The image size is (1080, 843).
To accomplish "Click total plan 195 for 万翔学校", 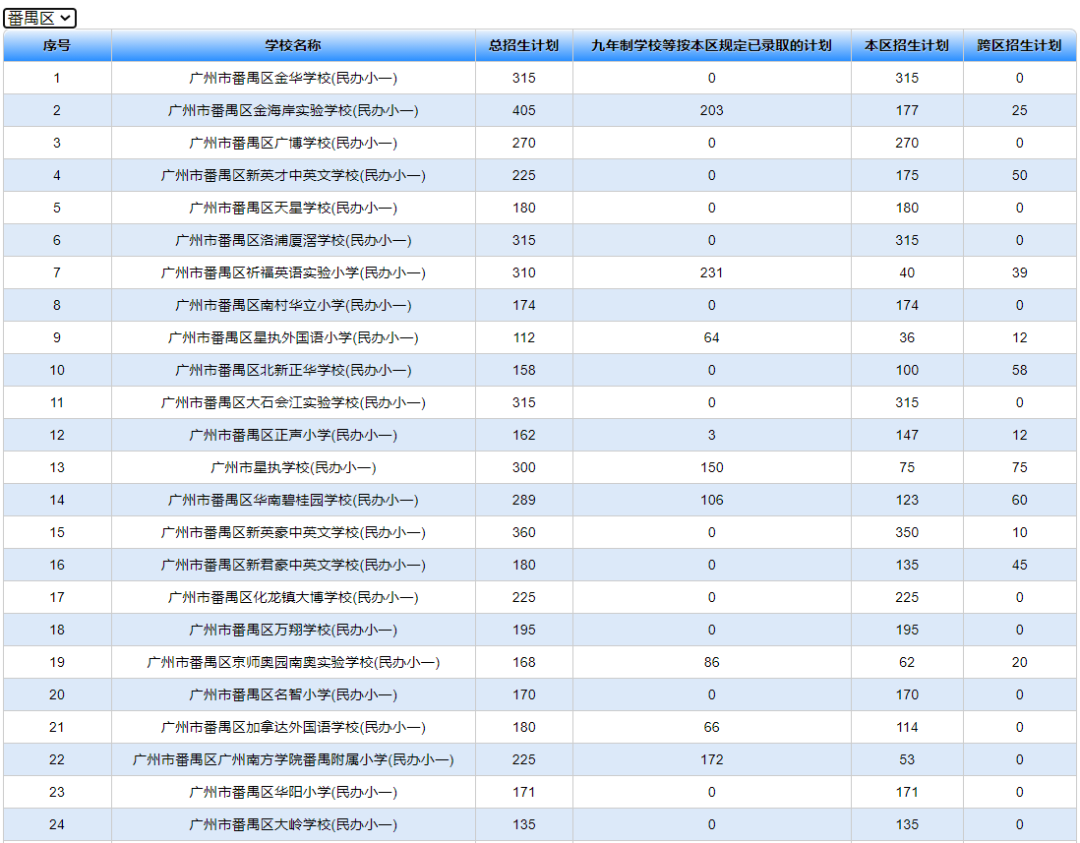I will click(x=523, y=629).
